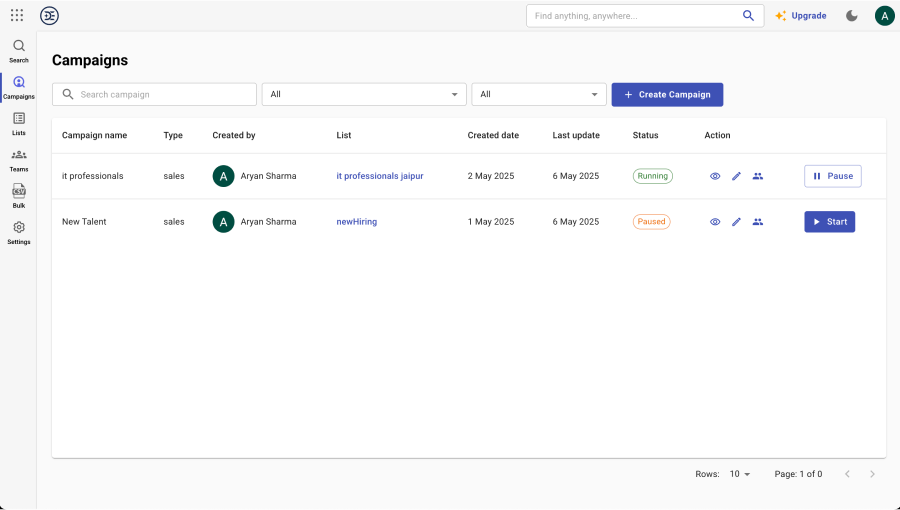Open the apps grid launcher icon
Viewport: 900px width, 510px height.
(17, 15)
